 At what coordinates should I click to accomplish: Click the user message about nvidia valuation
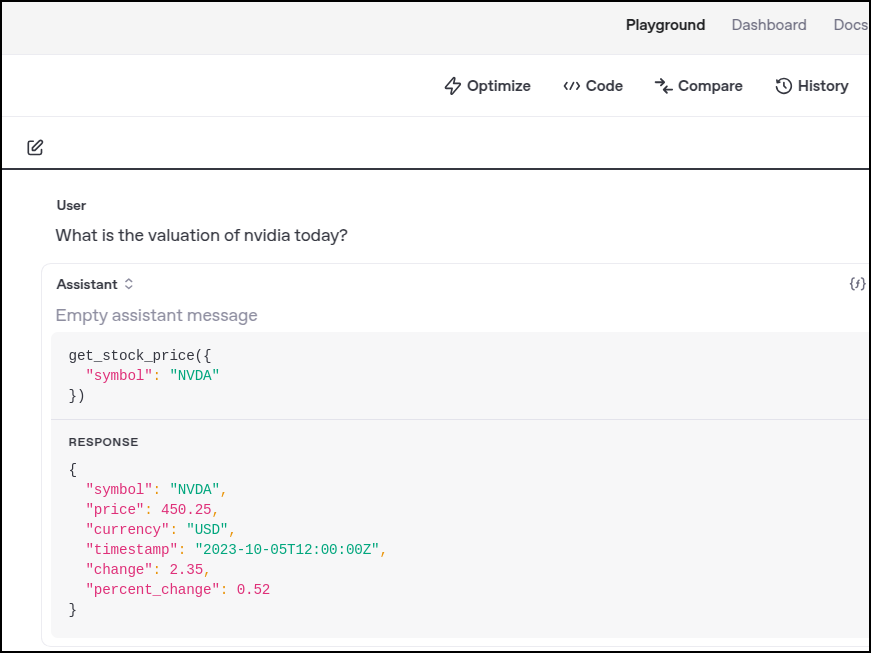(201, 235)
